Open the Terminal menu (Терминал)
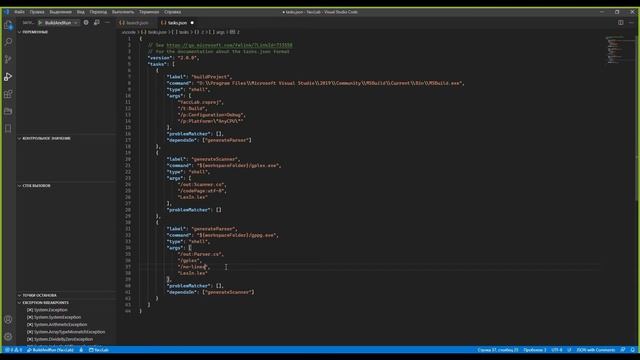Viewport: 640px width, 360px height. pos(149,12)
